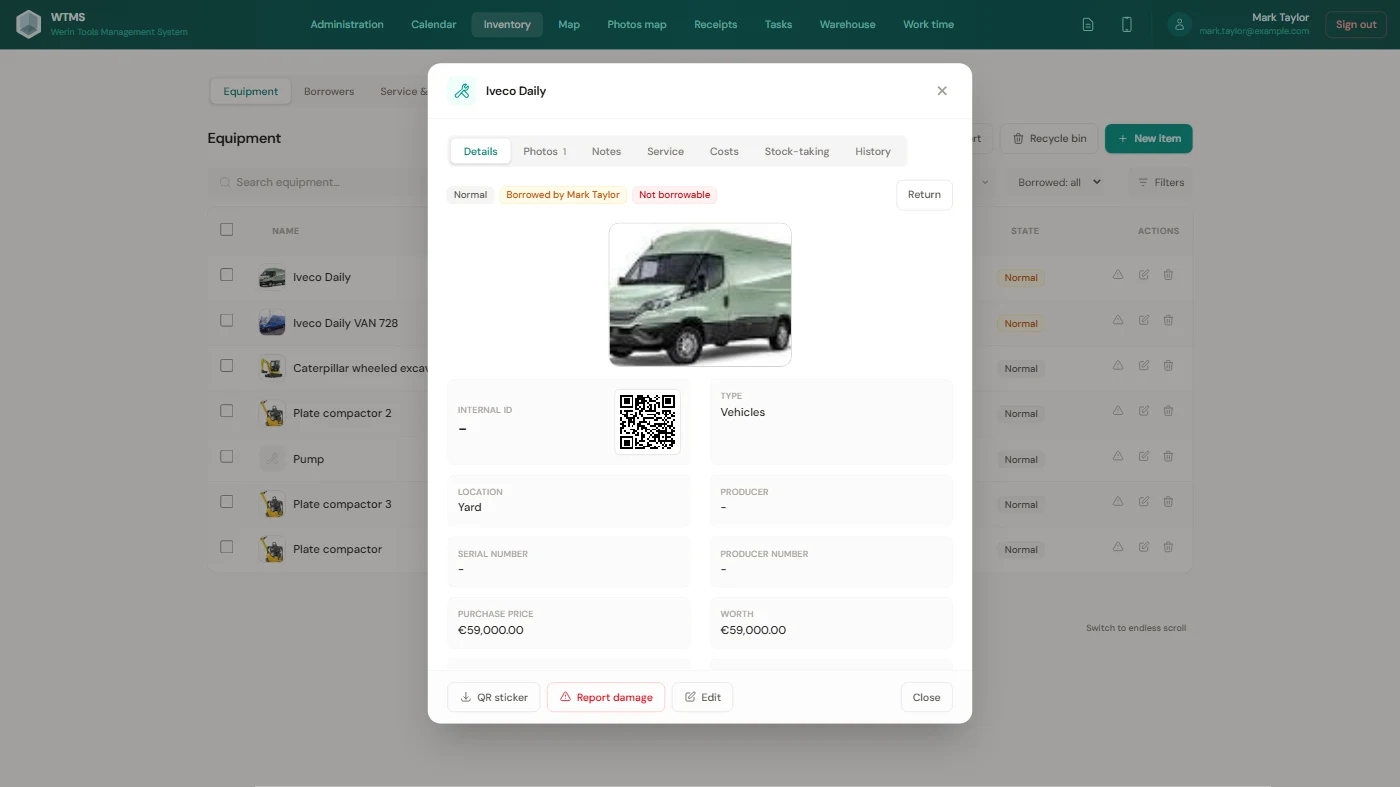
Task: Click the QR code in Internal ID field
Action: (647, 422)
